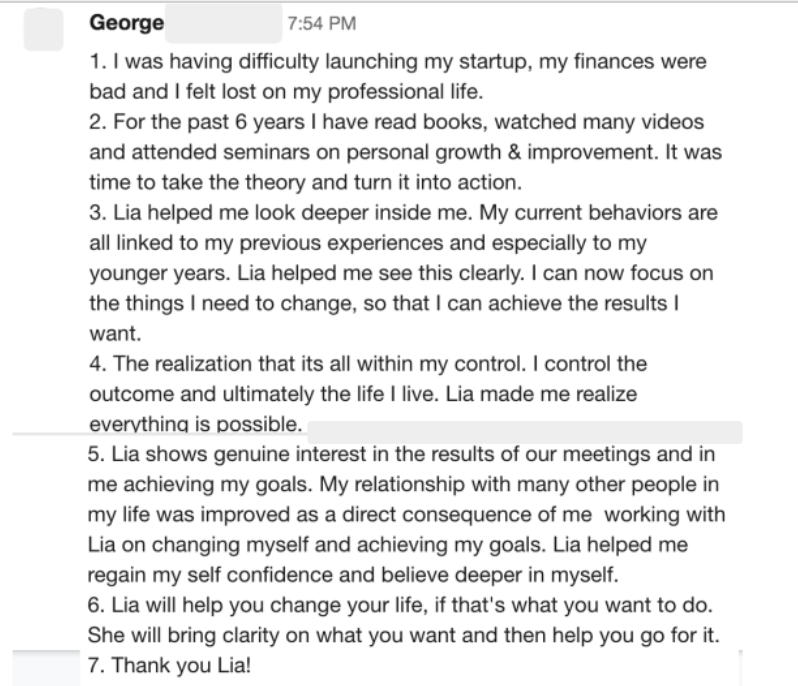The image size is (798, 686).
Task: Click the line "5. Lia shows genuine interest"
Action: pyautogui.click(x=401, y=454)
